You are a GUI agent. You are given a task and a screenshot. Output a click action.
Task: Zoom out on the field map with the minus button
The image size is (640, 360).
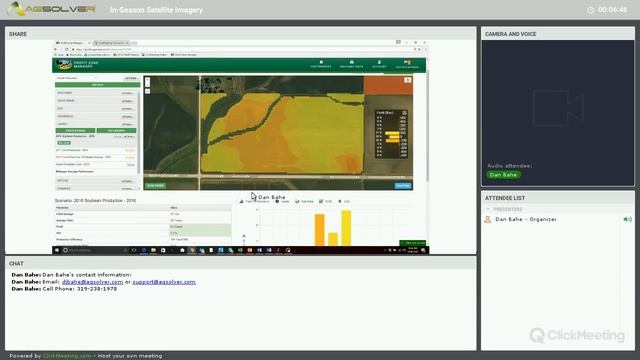147,84
